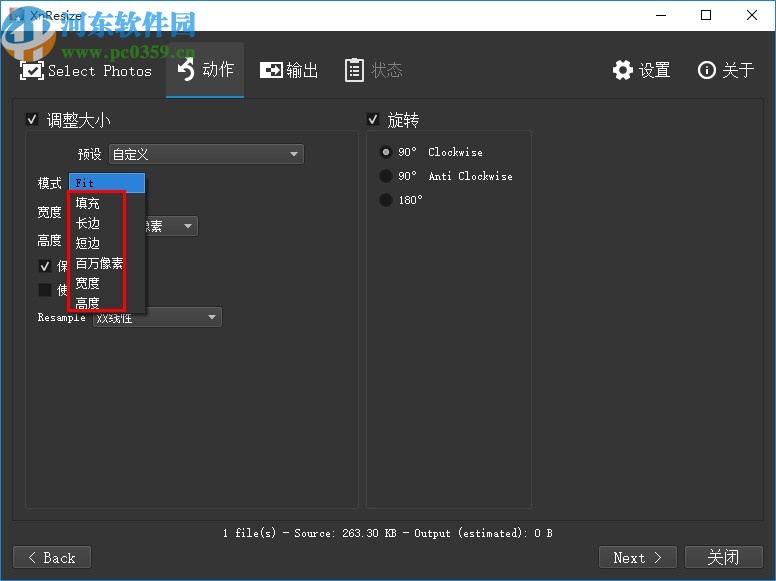Expand the 预设 自定义 dropdown
This screenshot has height=581, width=776.
pos(206,154)
